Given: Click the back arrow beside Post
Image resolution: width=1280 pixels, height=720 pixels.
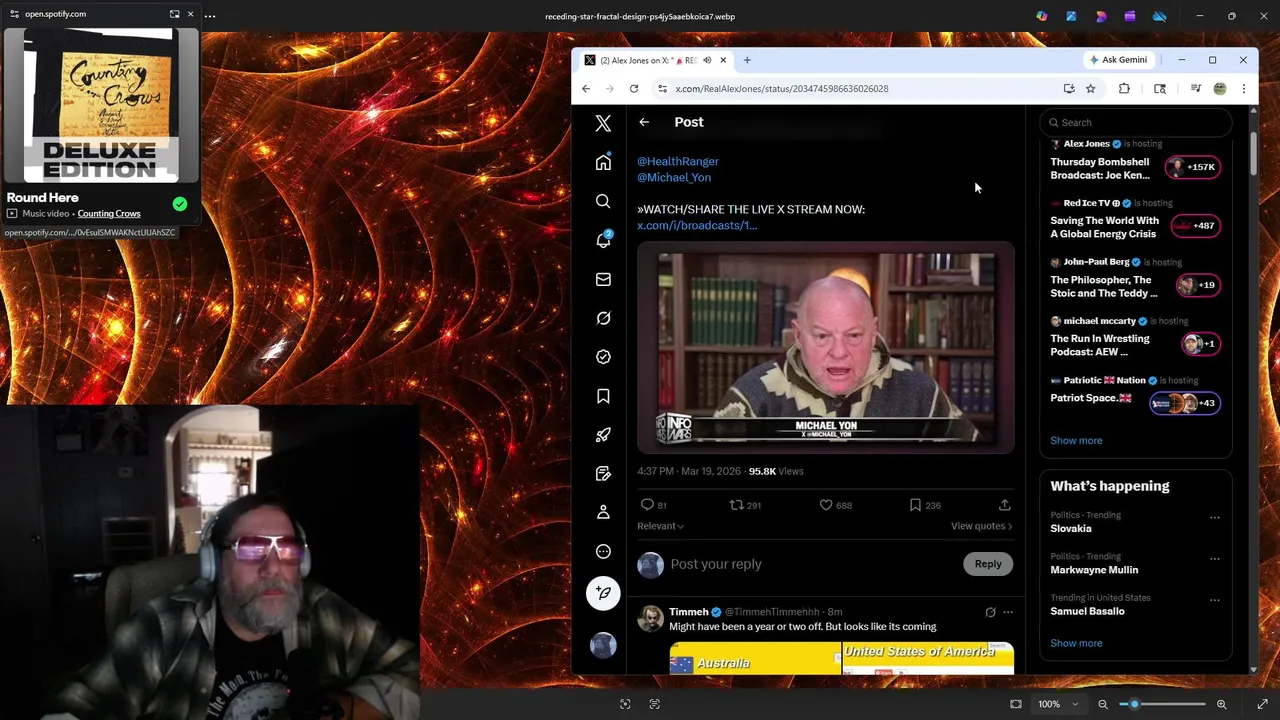Looking at the screenshot, I should (644, 122).
